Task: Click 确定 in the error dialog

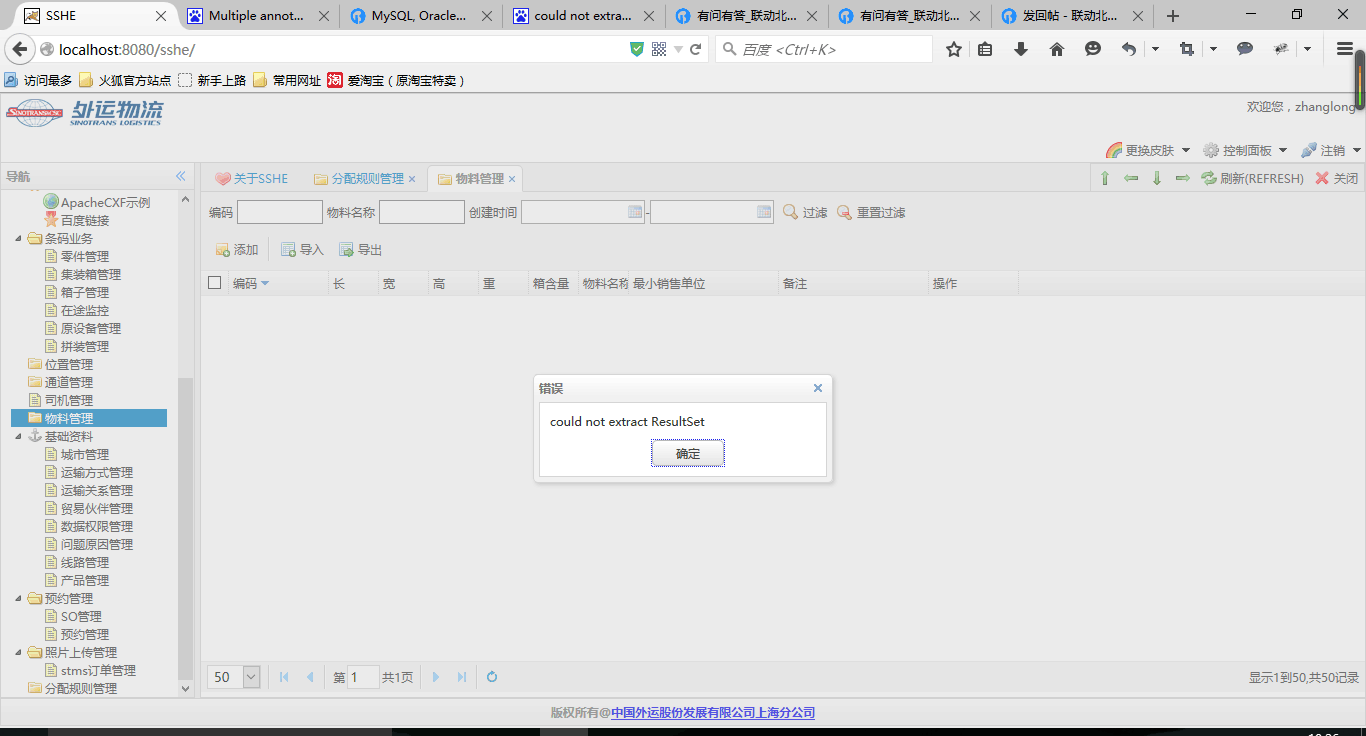Action: [687, 453]
